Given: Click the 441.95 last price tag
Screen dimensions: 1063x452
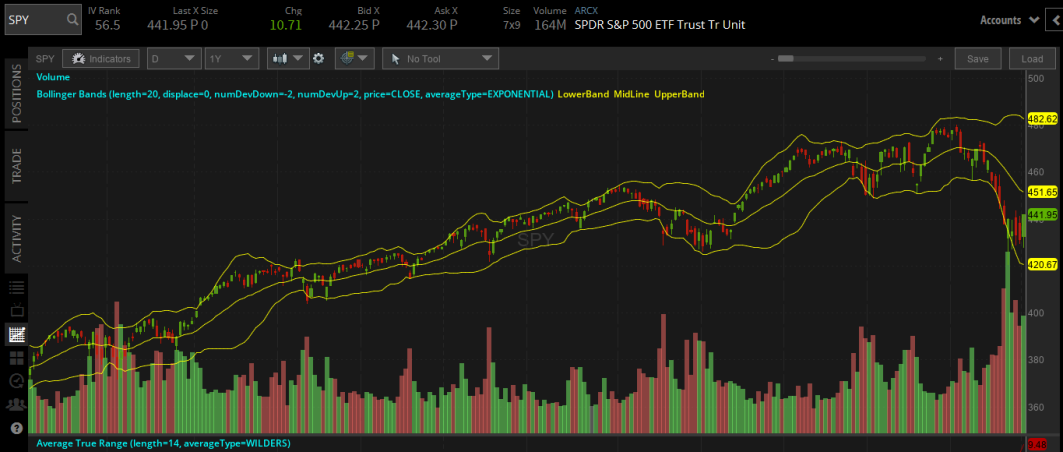Looking at the screenshot, I should (1043, 215).
